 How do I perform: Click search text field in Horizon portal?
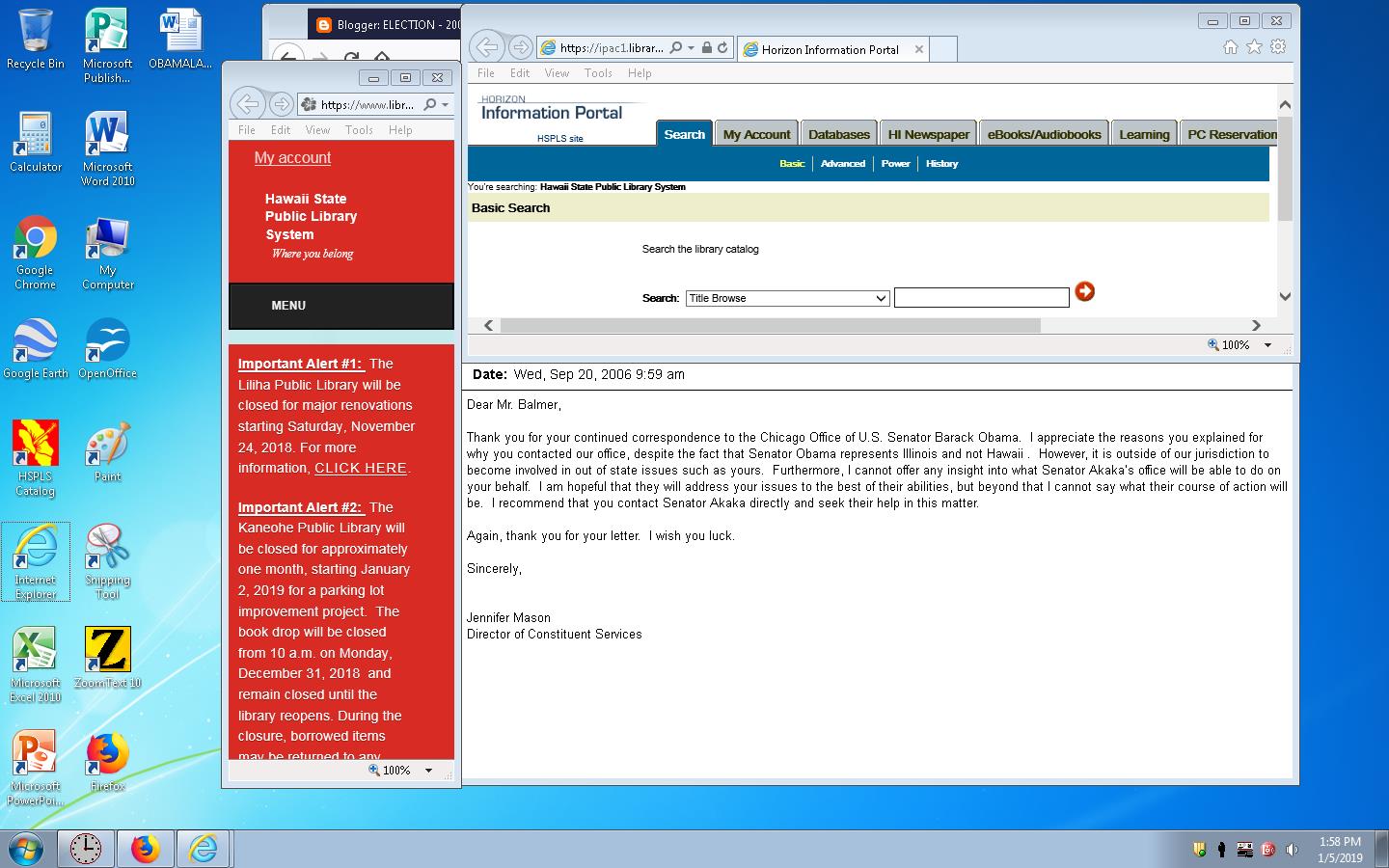click(x=982, y=298)
